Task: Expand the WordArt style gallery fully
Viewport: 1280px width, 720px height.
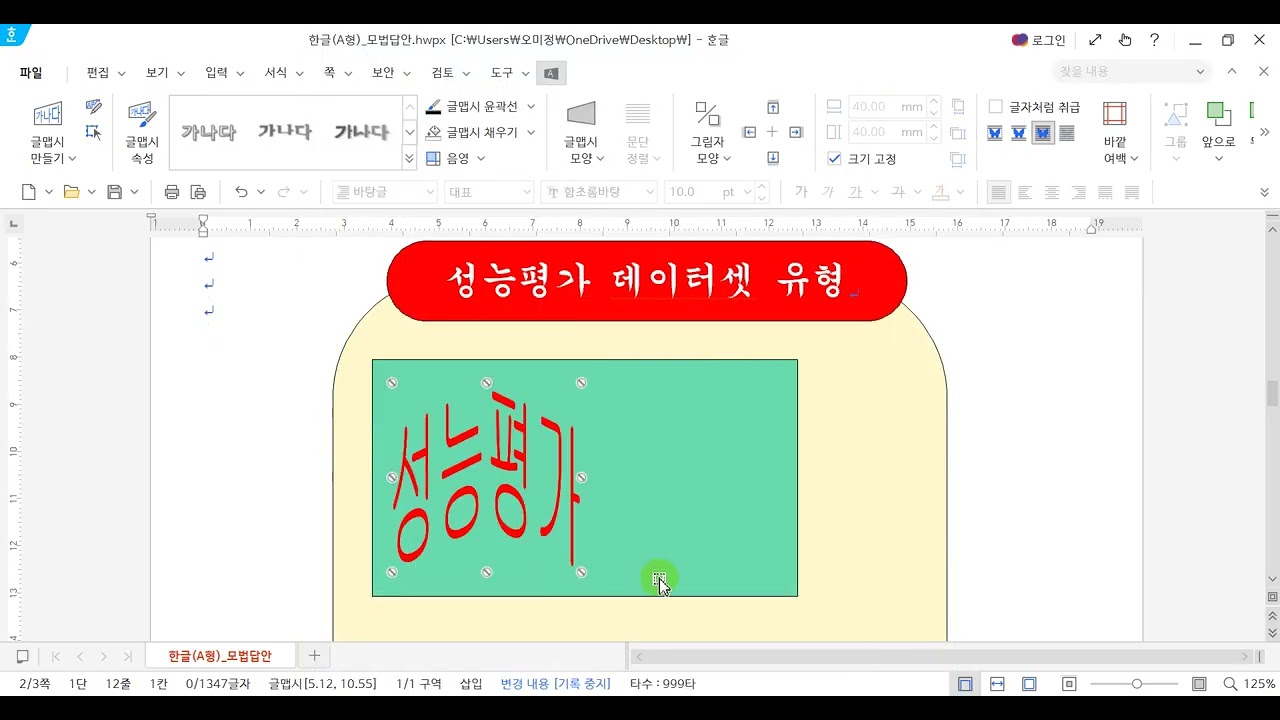Action: coord(410,159)
